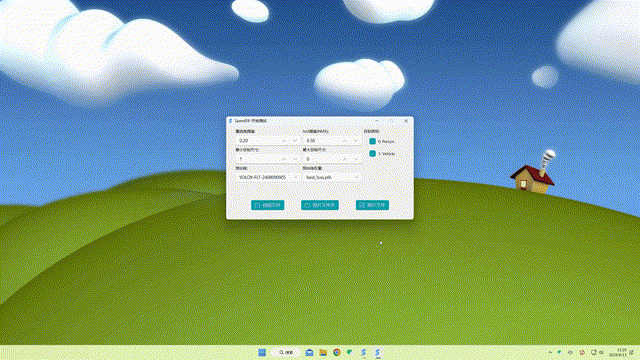Increase the 0.50 IoU threshold value

tap(345, 140)
